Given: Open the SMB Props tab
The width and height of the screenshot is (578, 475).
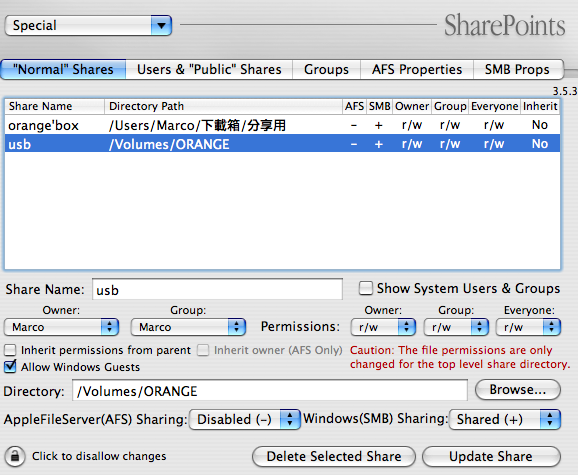Looking at the screenshot, I should point(518,69).
